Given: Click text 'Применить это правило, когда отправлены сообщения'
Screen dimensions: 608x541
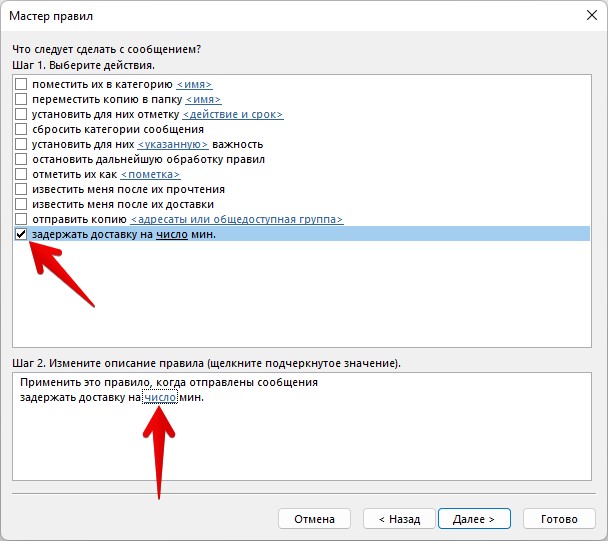Looking at the screenshot, I should click(x=169, y=382).
